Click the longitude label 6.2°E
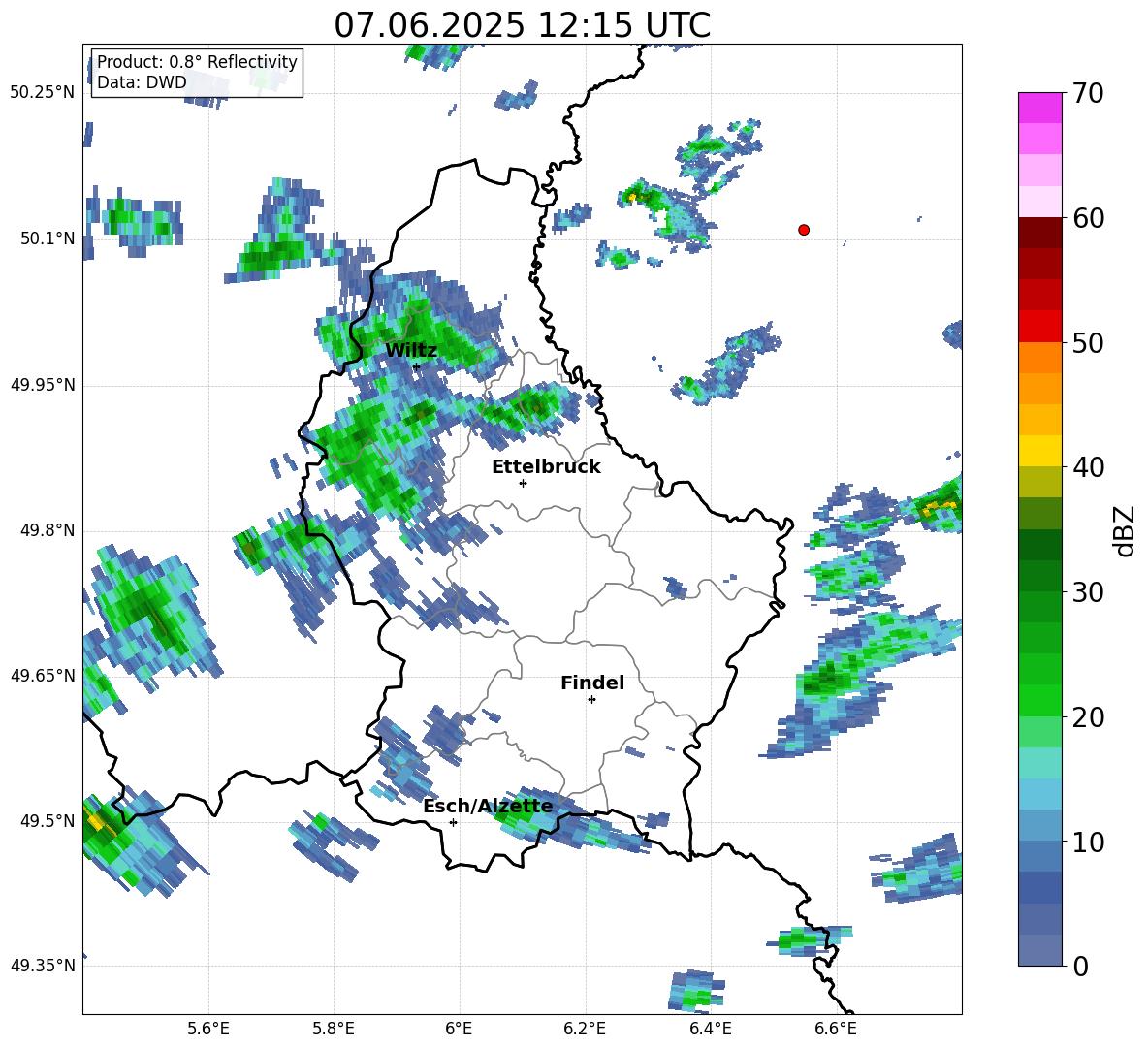Image resolution: width=1148 pixels, height=1048 pixels. point(585,1030)
